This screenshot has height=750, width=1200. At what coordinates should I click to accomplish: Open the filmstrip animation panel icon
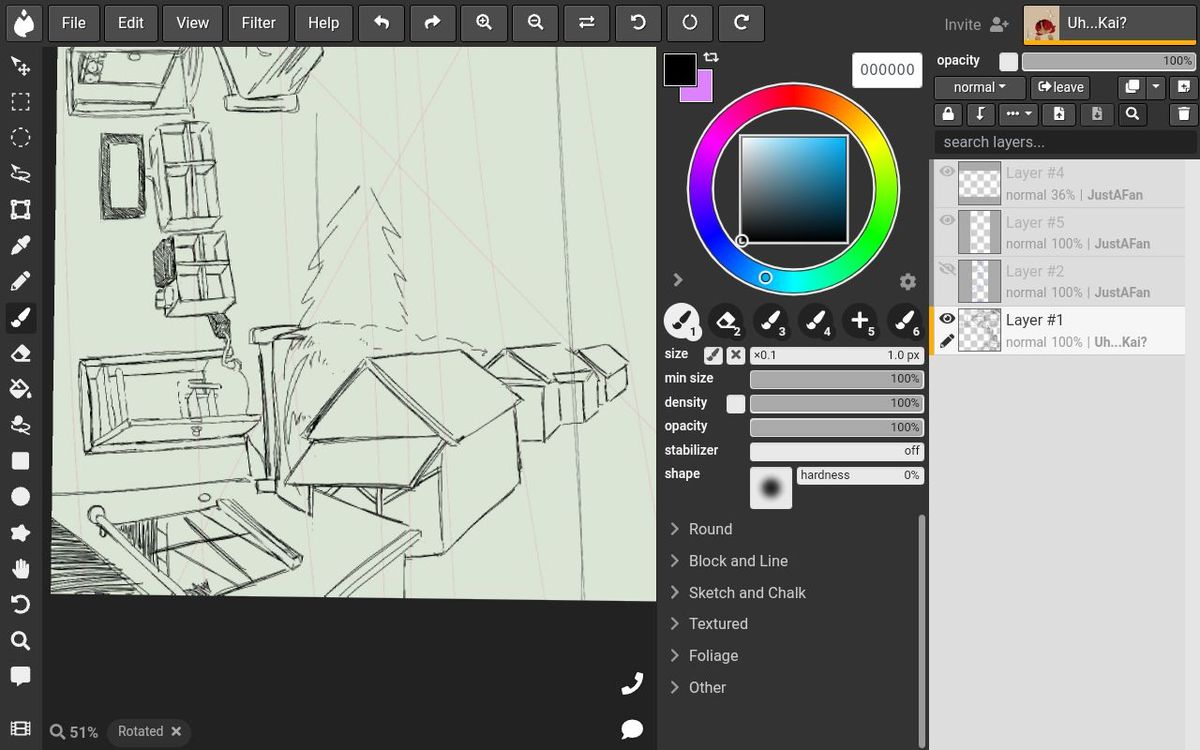point(20,730)
